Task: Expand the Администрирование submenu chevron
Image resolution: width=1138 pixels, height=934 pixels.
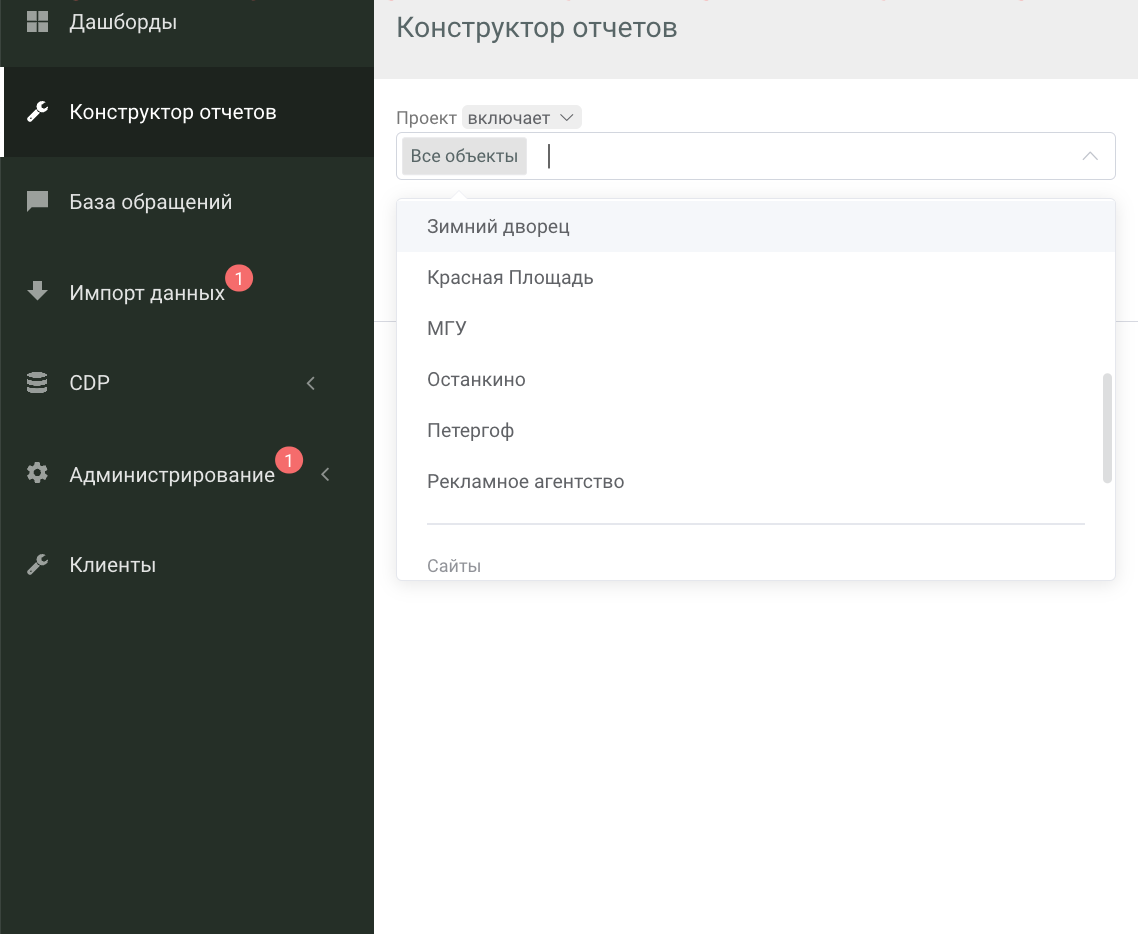Action: tap(325, 475)
